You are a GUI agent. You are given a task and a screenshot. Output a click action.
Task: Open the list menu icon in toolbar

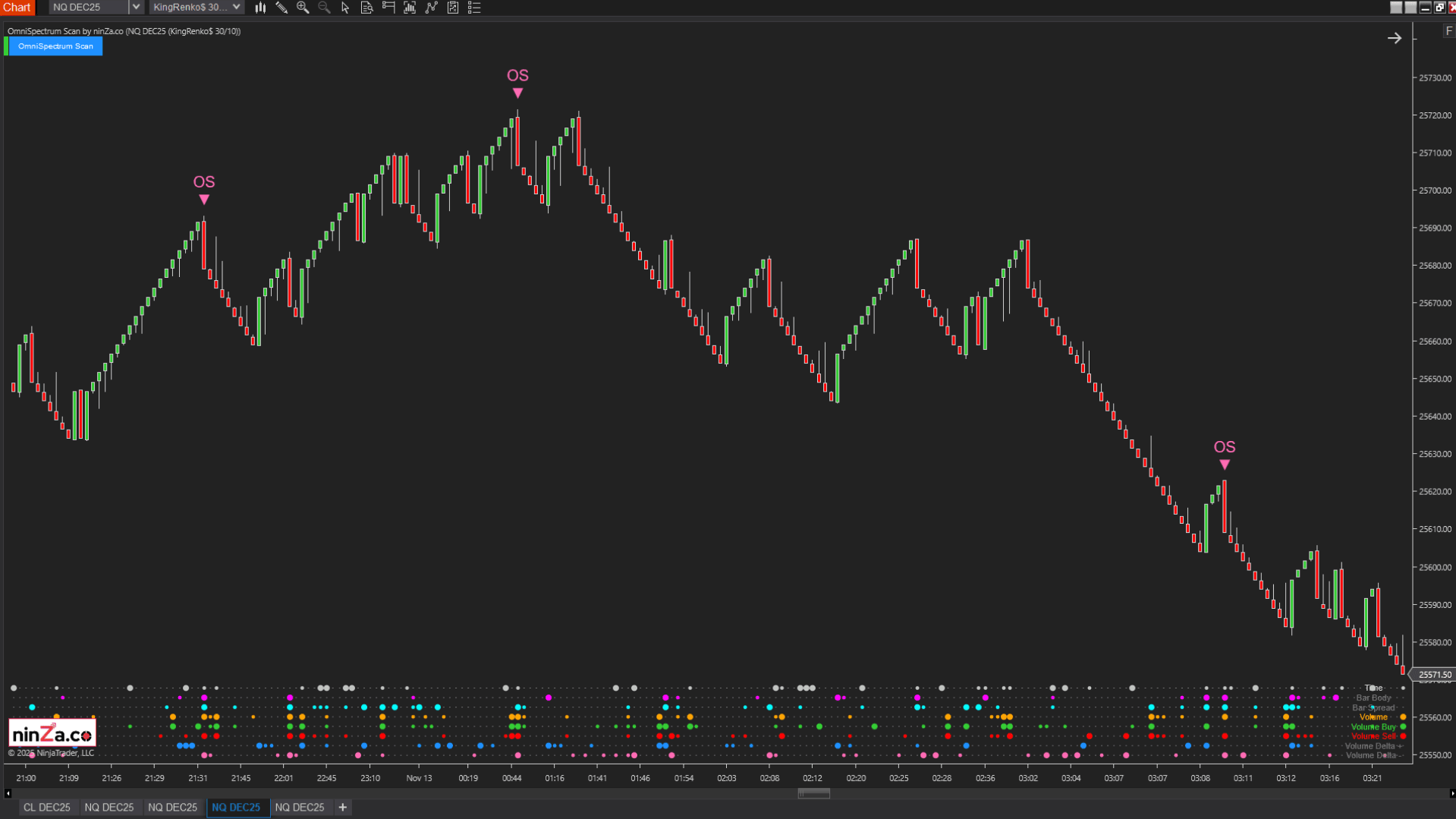point(474,8)
